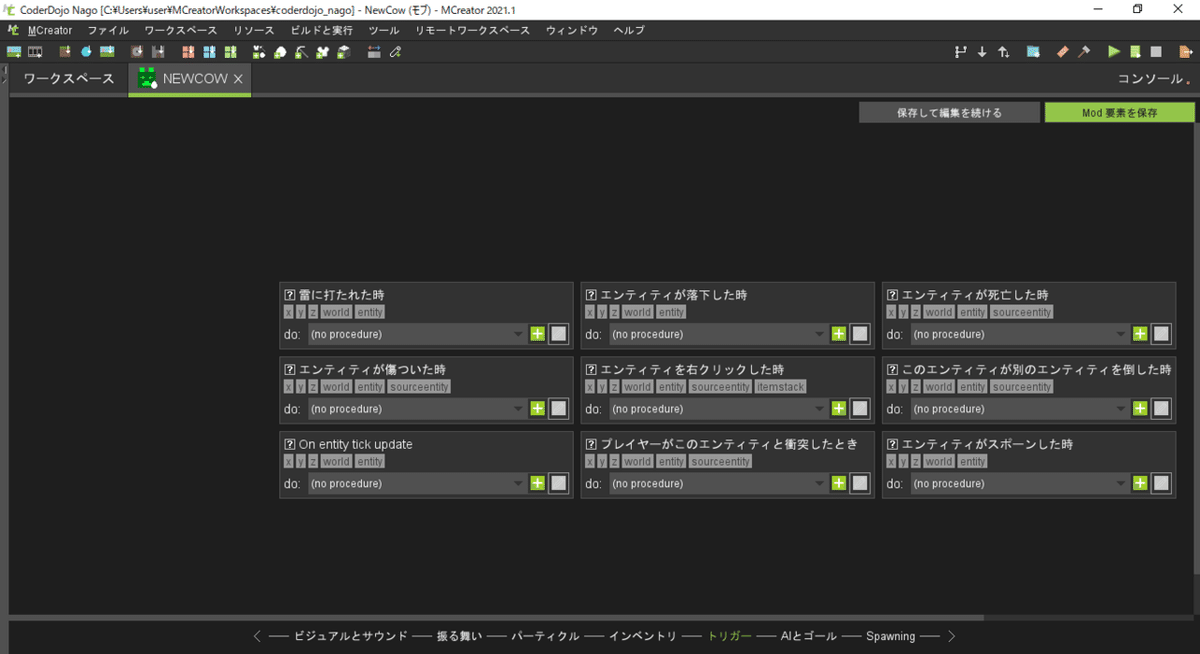Click the 保存して編集を続ける button

pyautogui.click(x=947, y=111)
